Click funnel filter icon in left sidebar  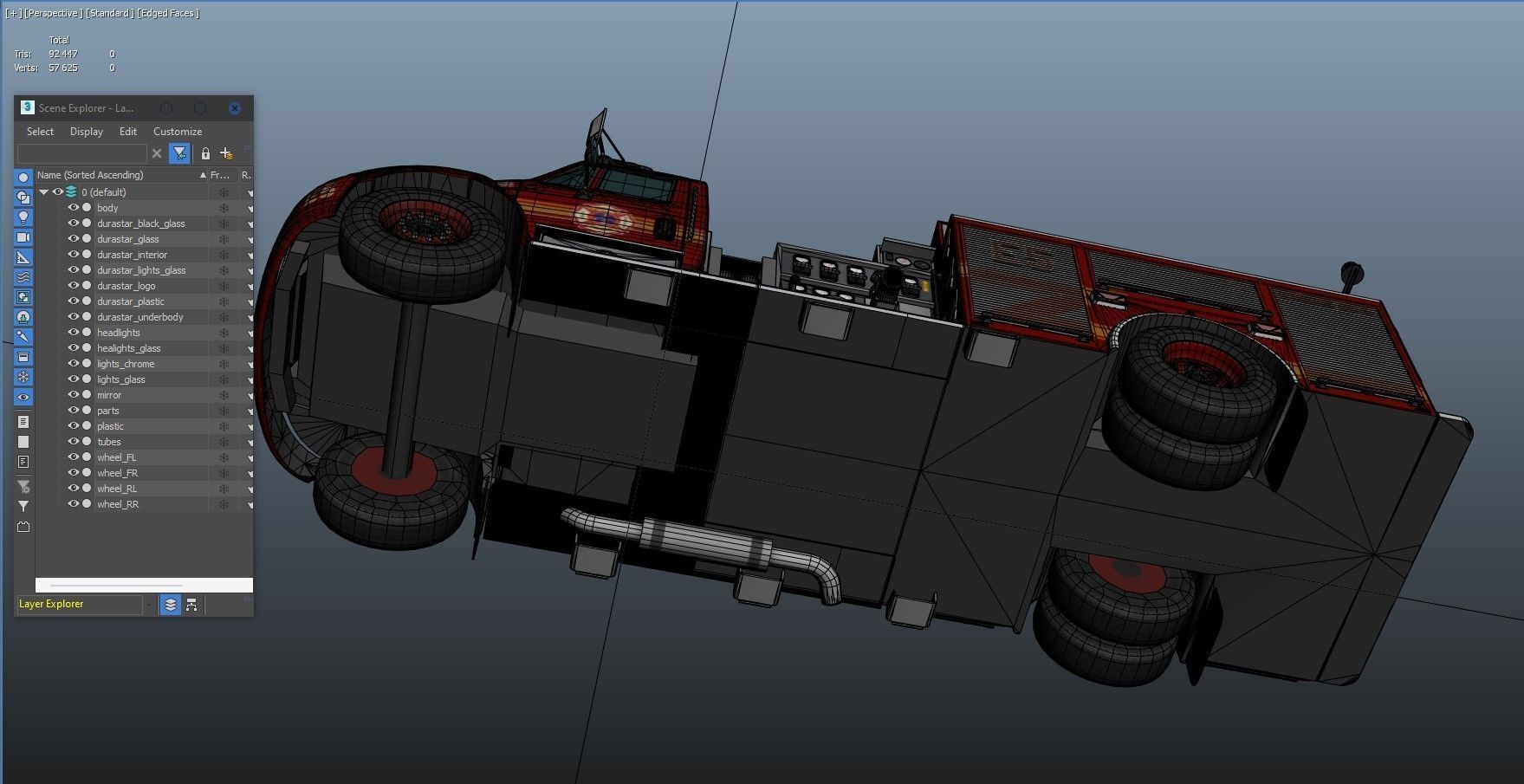pyautogui.click(x=23, y=506)
